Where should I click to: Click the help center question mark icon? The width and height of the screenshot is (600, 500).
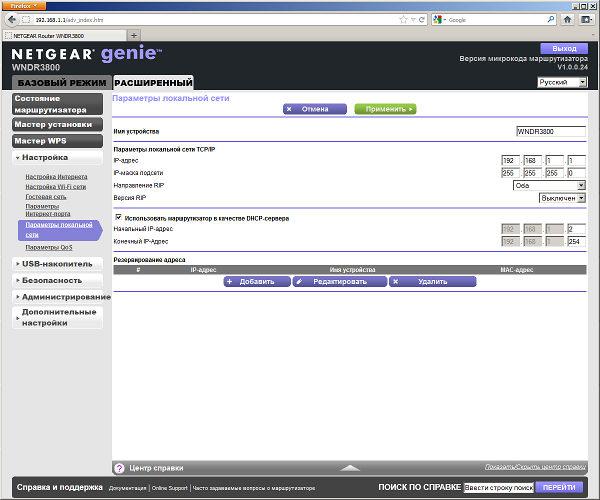click(119, 468)
